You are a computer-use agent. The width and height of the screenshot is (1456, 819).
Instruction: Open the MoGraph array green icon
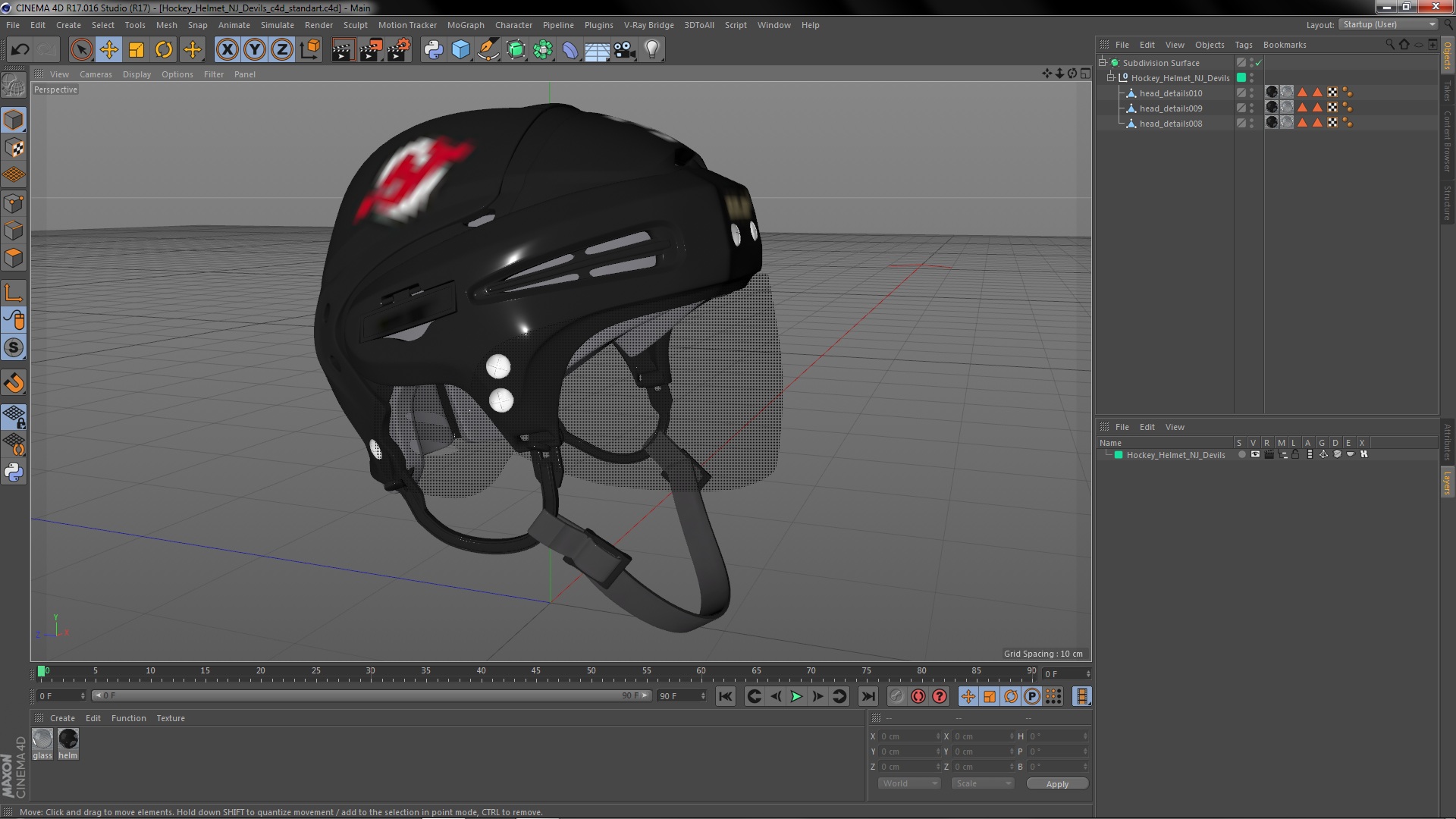tap(543, 50)
